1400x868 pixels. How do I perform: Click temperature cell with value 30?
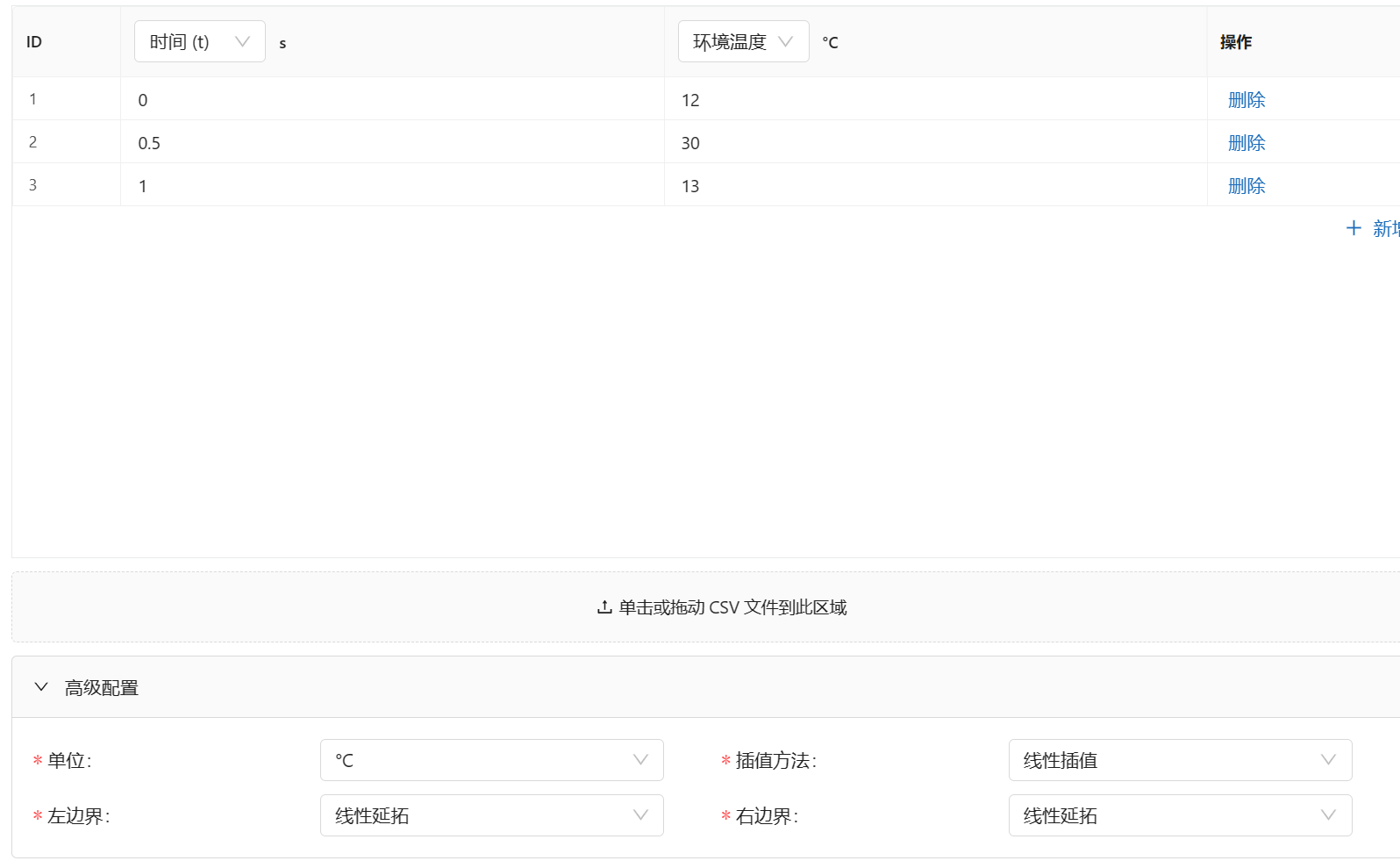point(936,142)
